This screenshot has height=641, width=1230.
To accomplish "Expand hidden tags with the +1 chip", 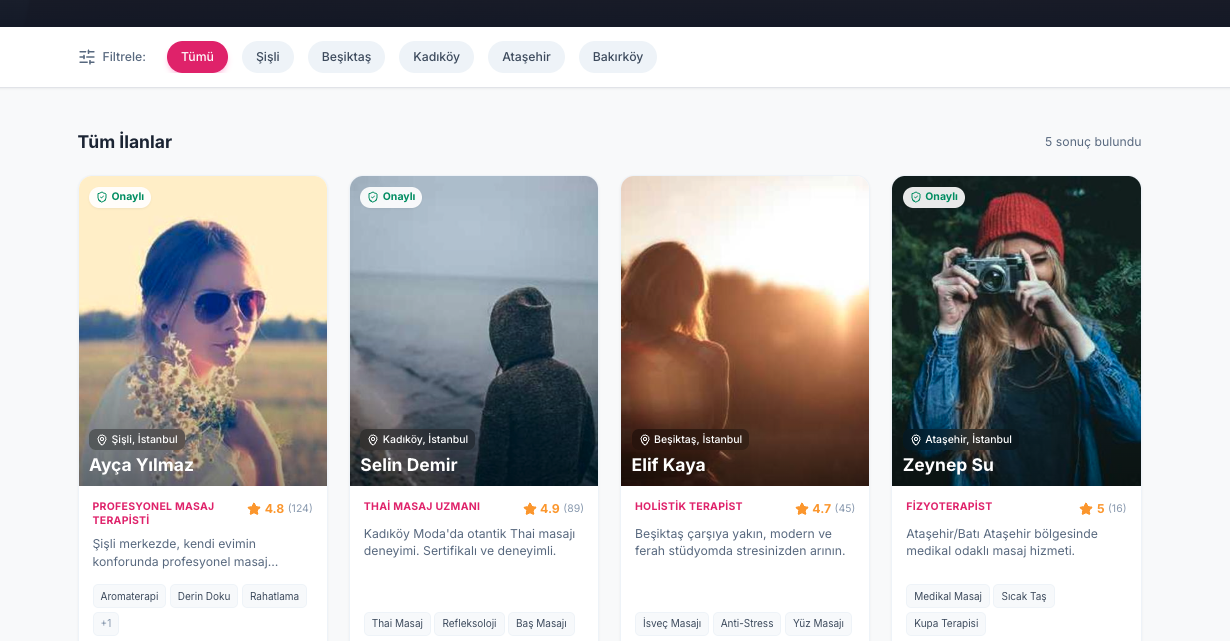I will 106,624.
